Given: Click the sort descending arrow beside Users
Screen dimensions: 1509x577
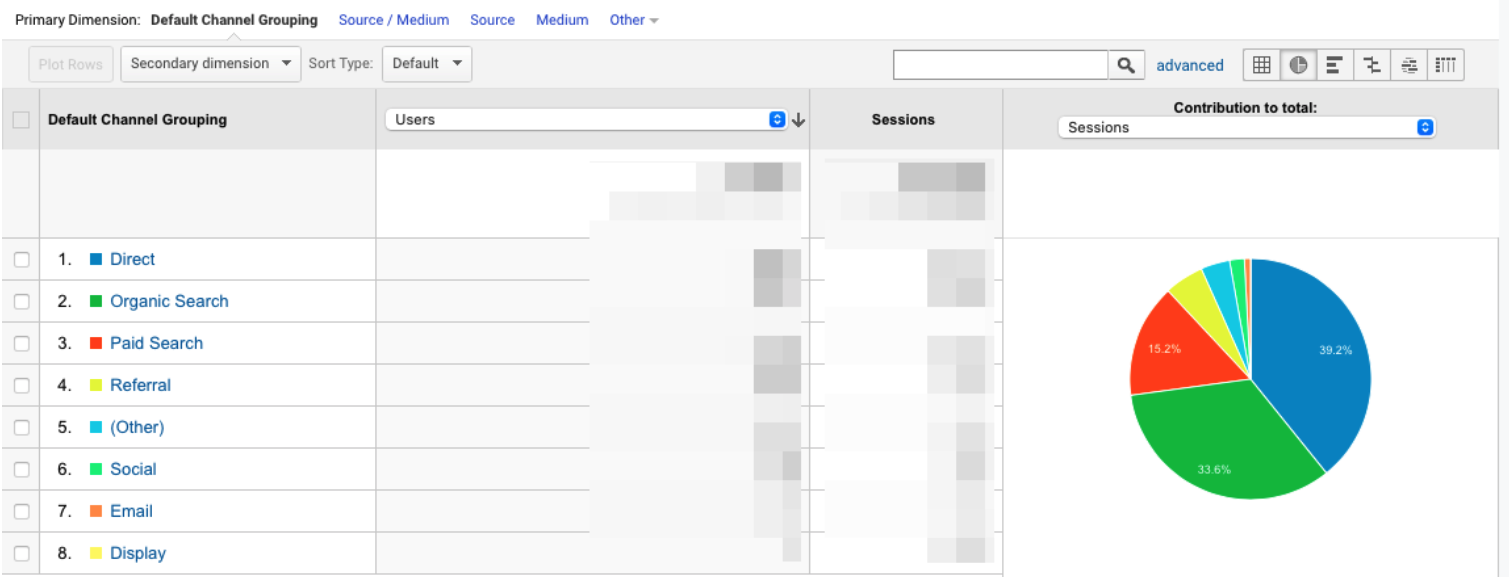Looking at the screenshot, I should click(798, 120).
